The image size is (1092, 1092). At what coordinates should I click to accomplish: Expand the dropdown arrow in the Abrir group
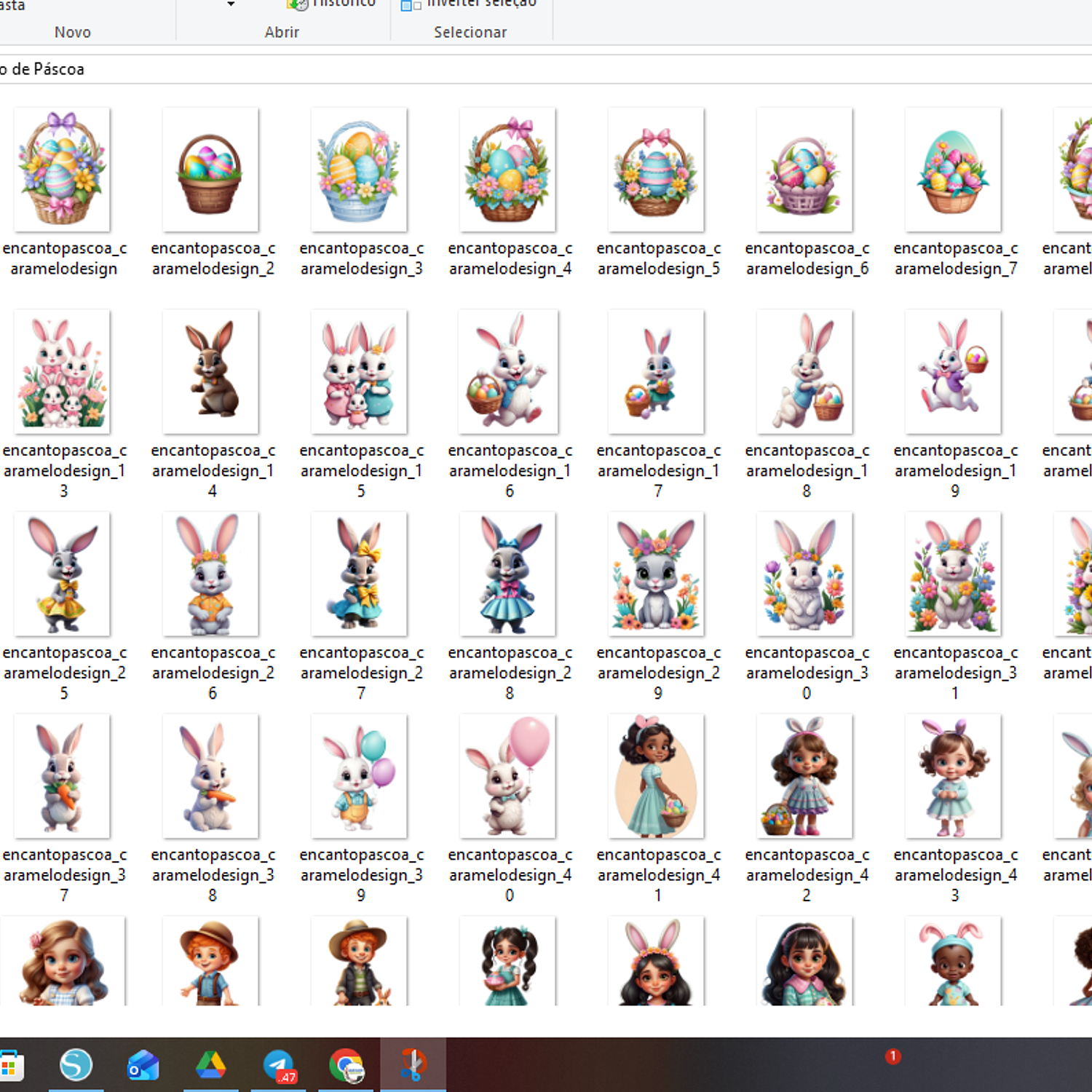pos(231,4)
